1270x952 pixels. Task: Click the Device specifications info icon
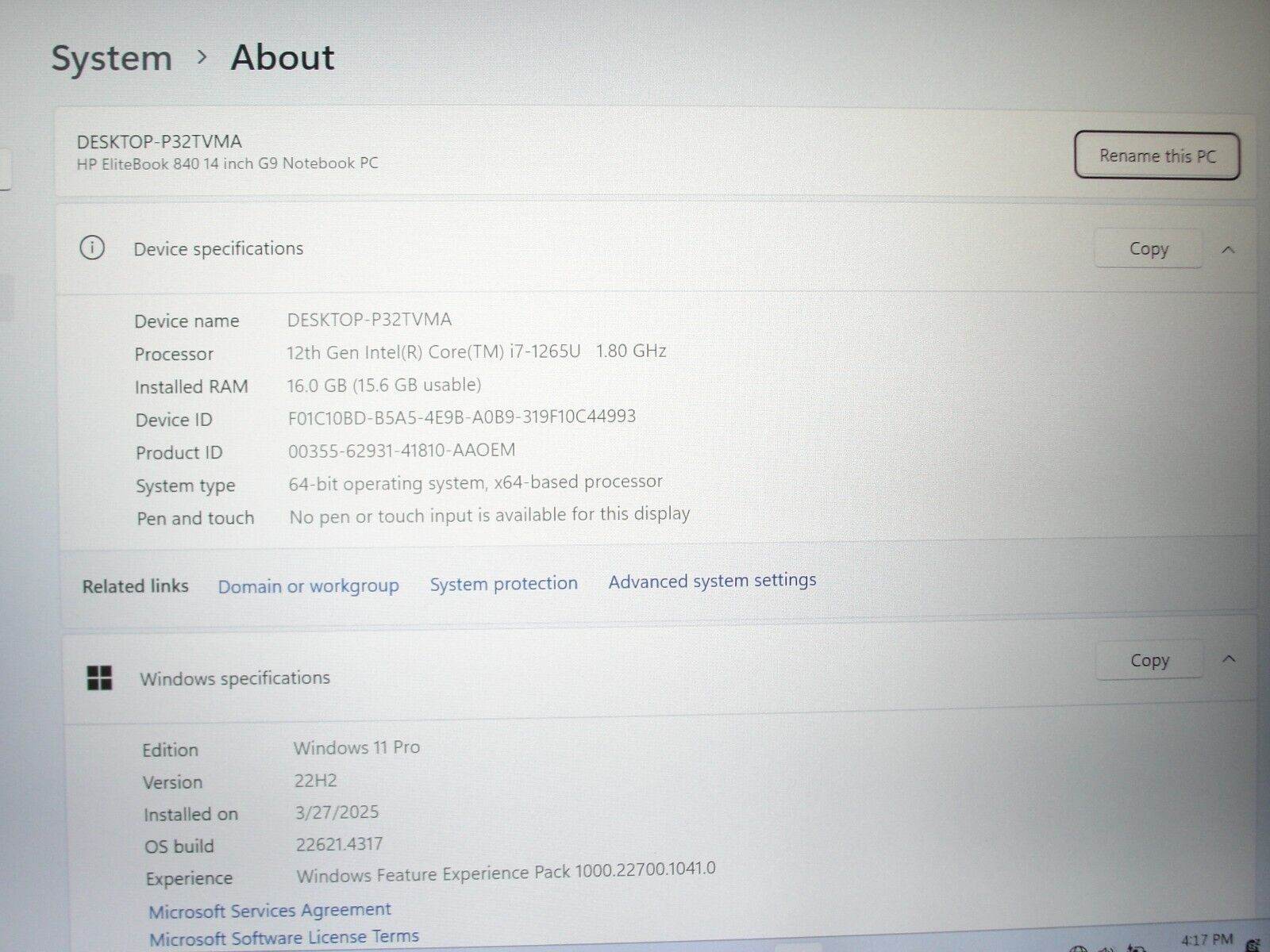click(x=92, y=248)
